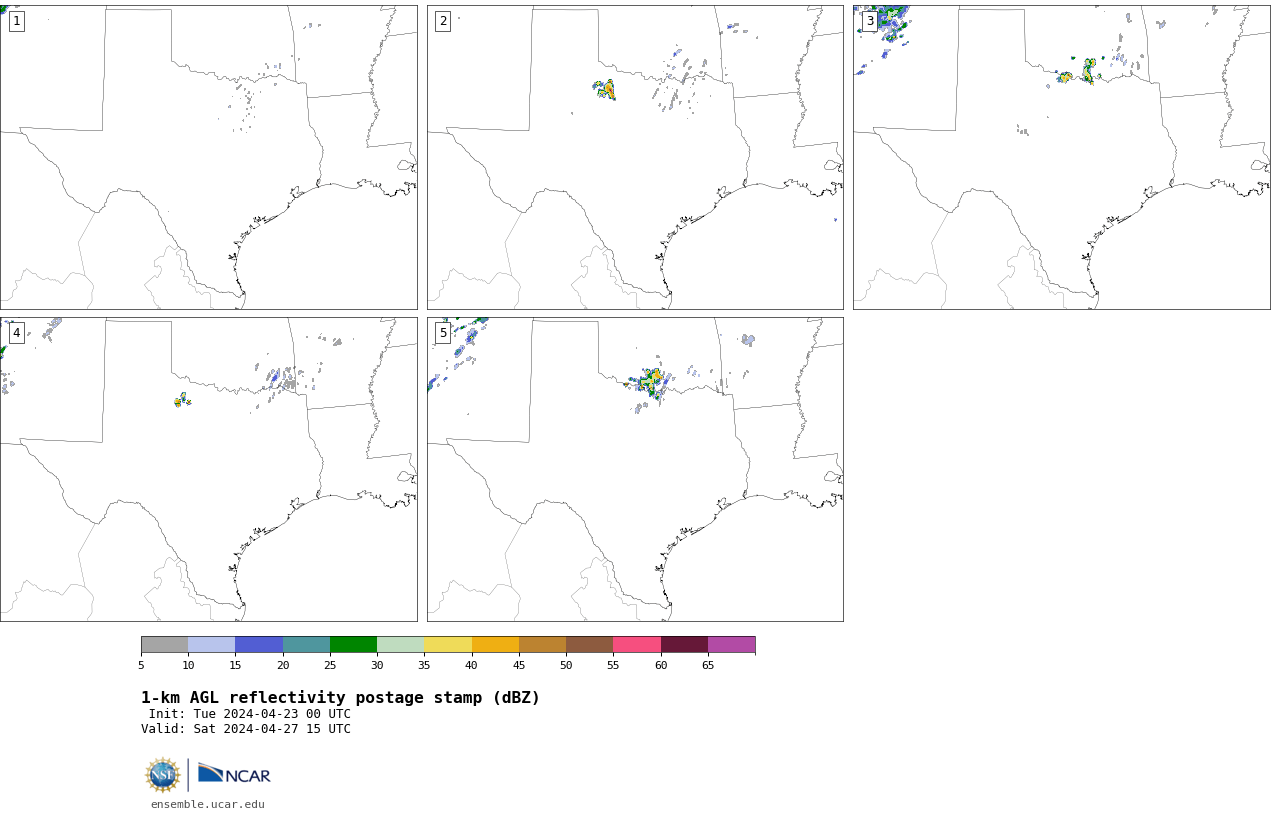Click the NSF logo
Screen dimensions: 1280x815
(163, 775)
